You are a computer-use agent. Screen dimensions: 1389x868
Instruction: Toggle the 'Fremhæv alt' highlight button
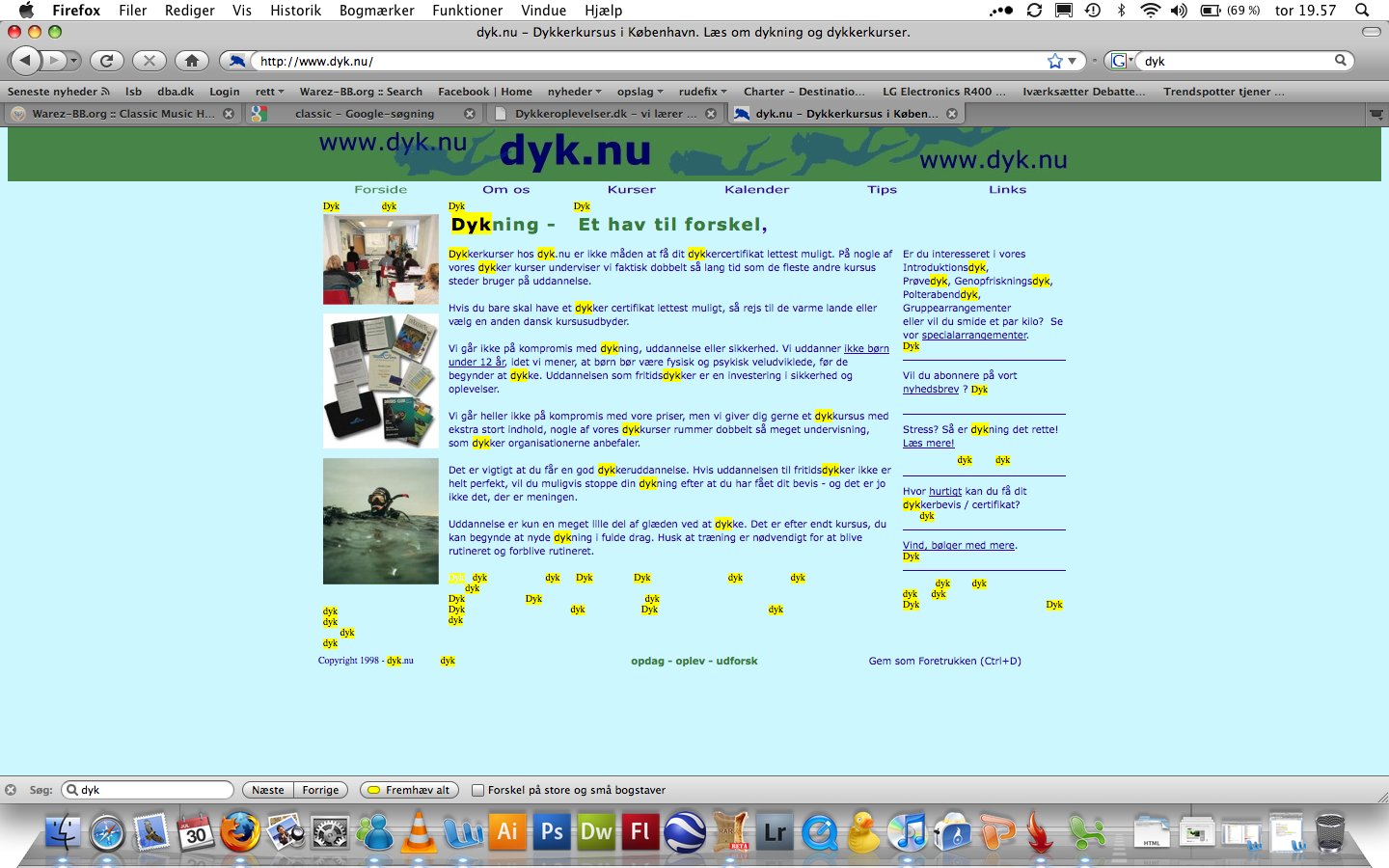tap(409, 790)
